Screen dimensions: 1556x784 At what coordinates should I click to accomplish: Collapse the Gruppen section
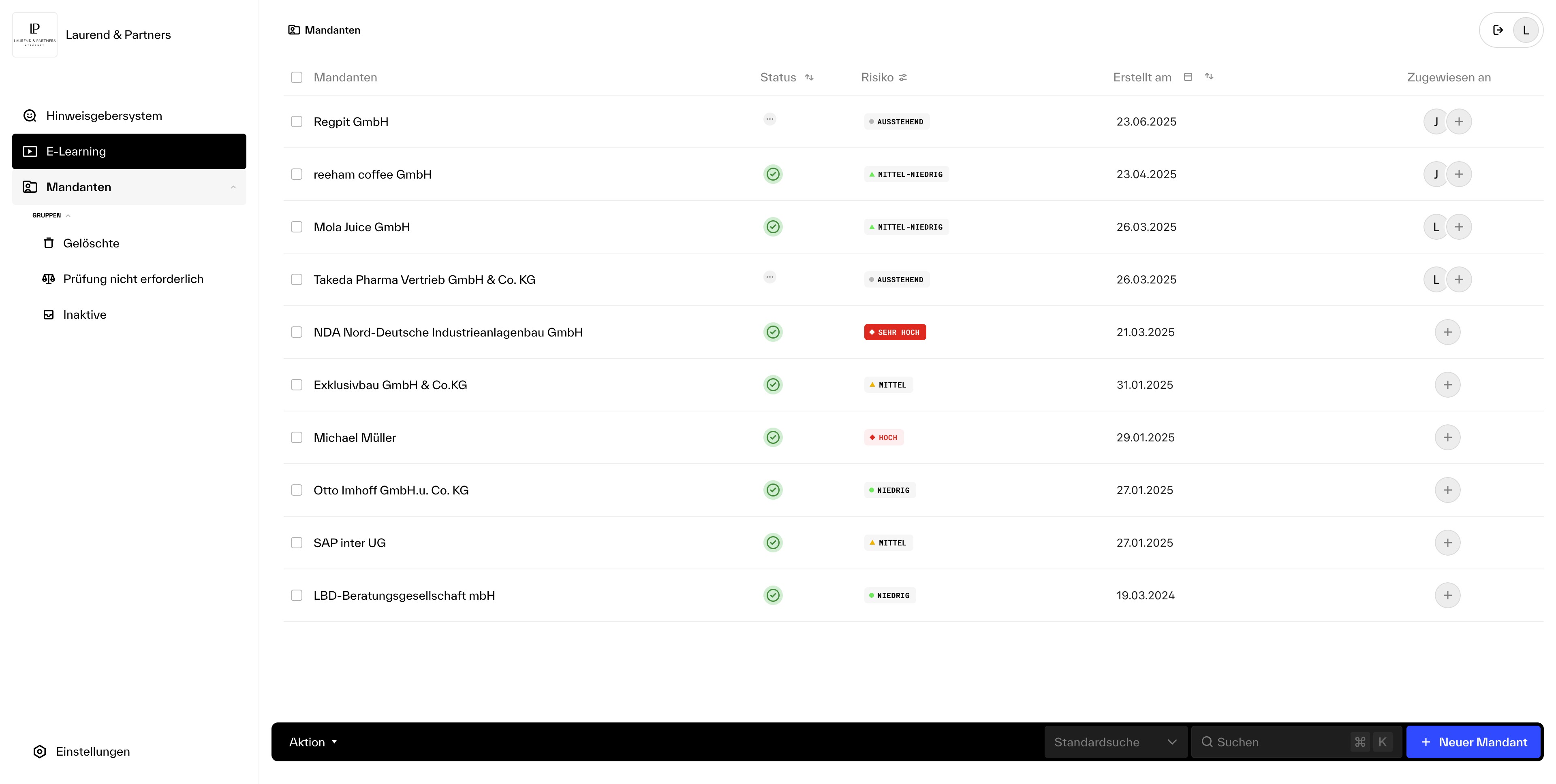coord(68,215)
